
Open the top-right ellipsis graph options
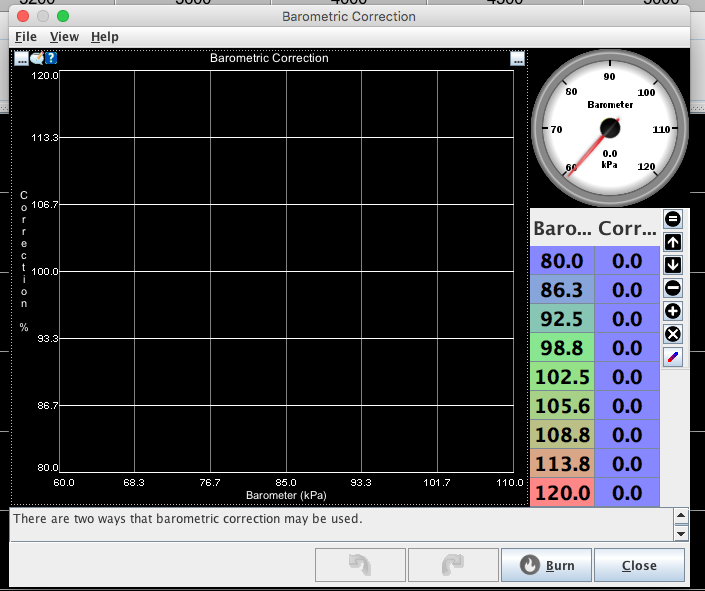click(x=517, y=58)
